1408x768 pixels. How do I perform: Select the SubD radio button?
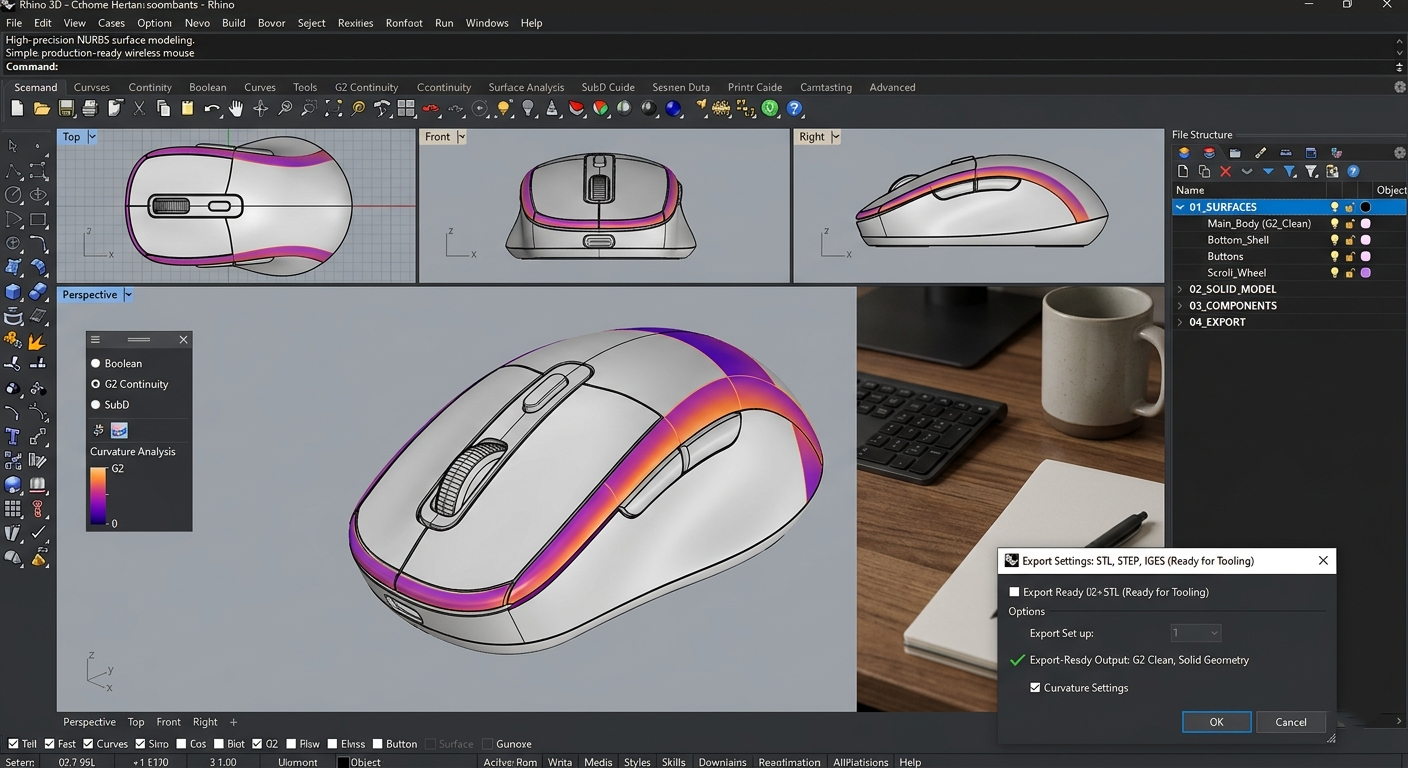click(x=95, y=404)
